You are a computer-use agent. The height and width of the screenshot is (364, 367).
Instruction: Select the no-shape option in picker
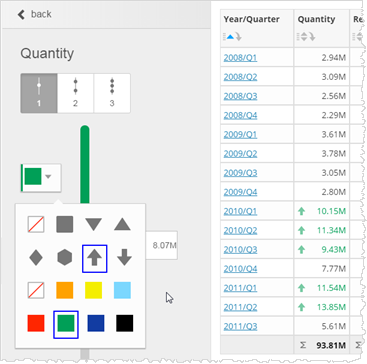[x=36, y=224]
